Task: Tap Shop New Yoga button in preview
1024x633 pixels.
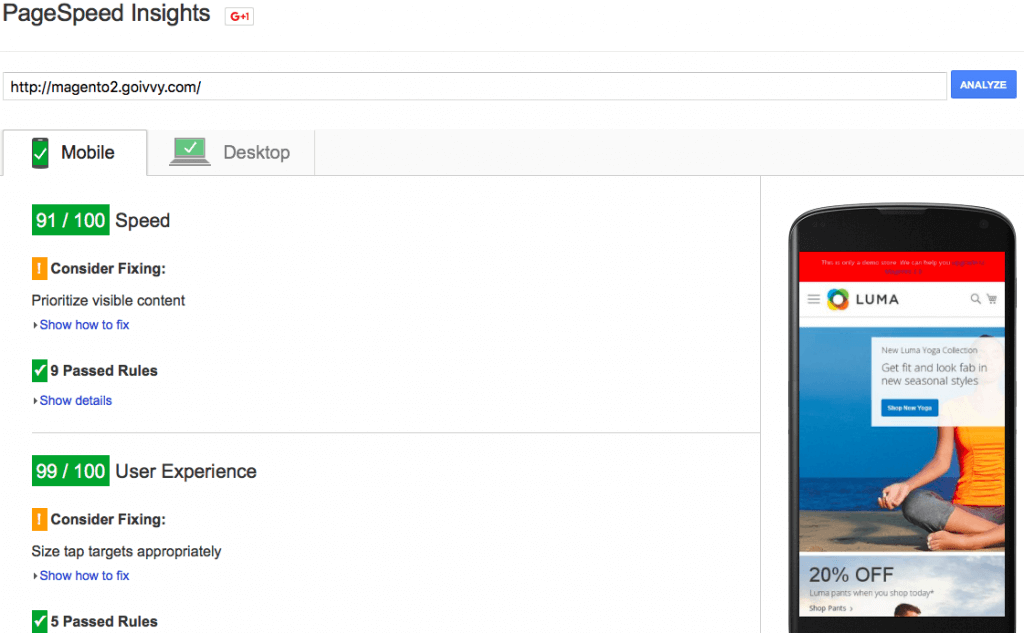Action: click(909, 408)
